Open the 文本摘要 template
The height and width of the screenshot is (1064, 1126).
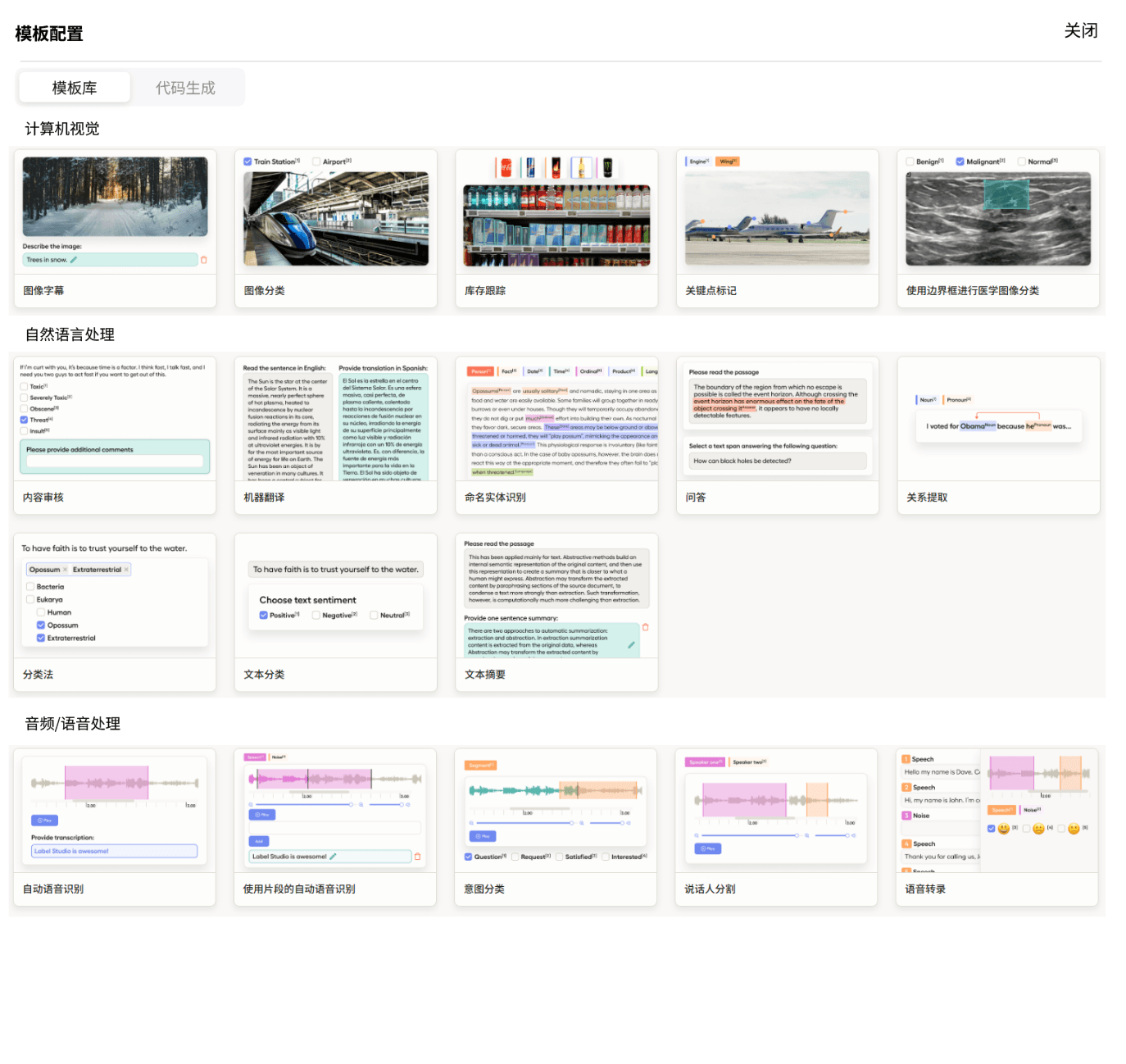click(556, 612)
